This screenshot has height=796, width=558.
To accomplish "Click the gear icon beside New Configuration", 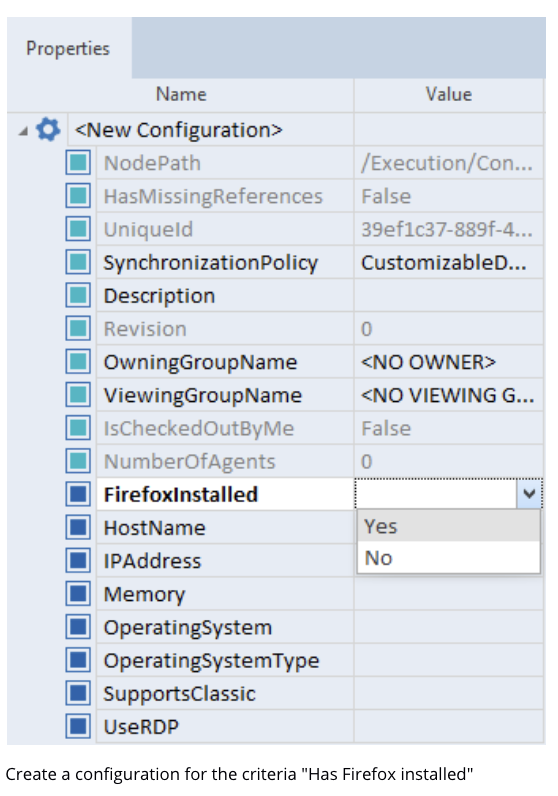I will (x=48, y=129).
